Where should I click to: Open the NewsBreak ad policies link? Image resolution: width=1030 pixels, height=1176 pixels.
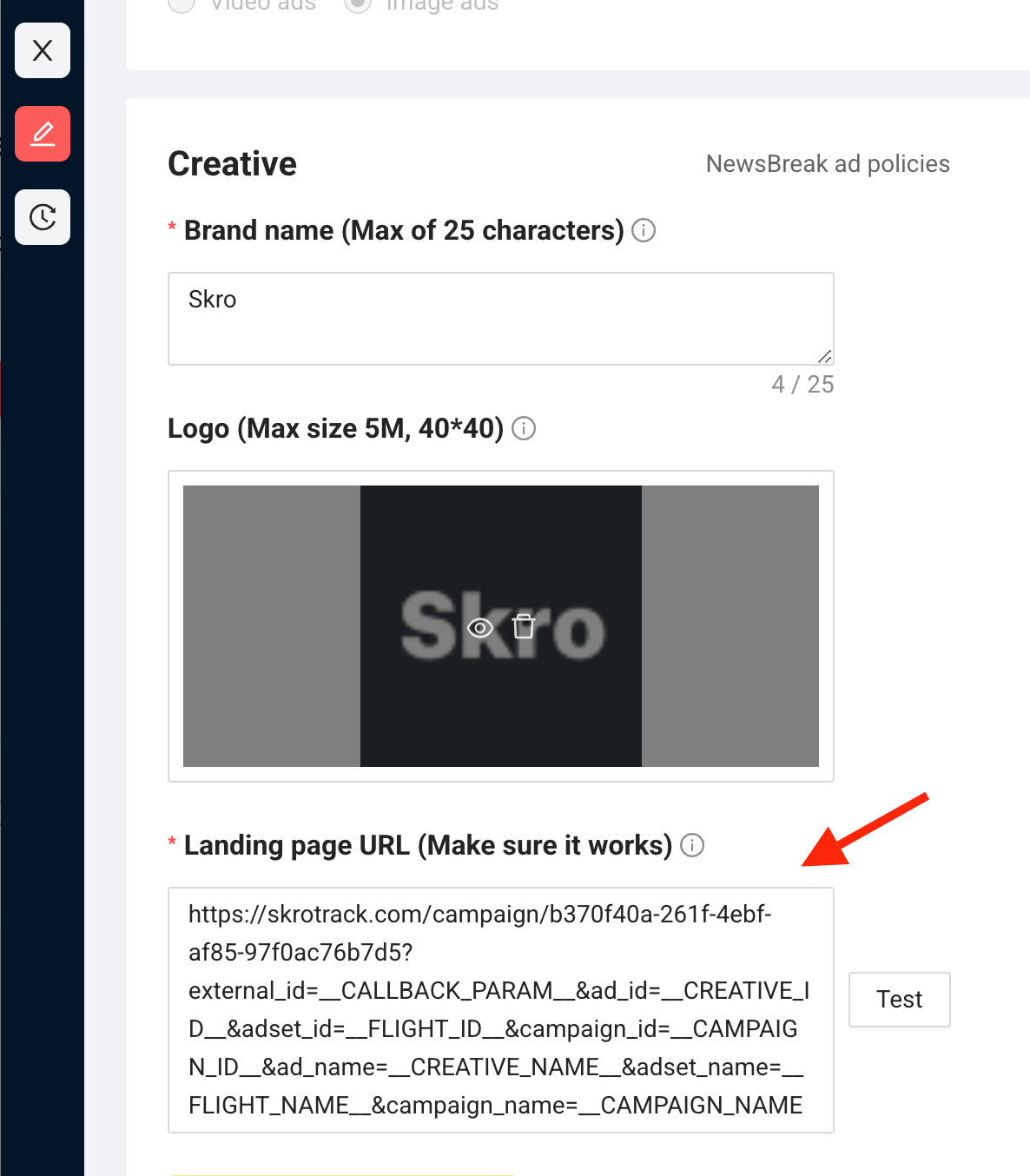click(828, 163)
